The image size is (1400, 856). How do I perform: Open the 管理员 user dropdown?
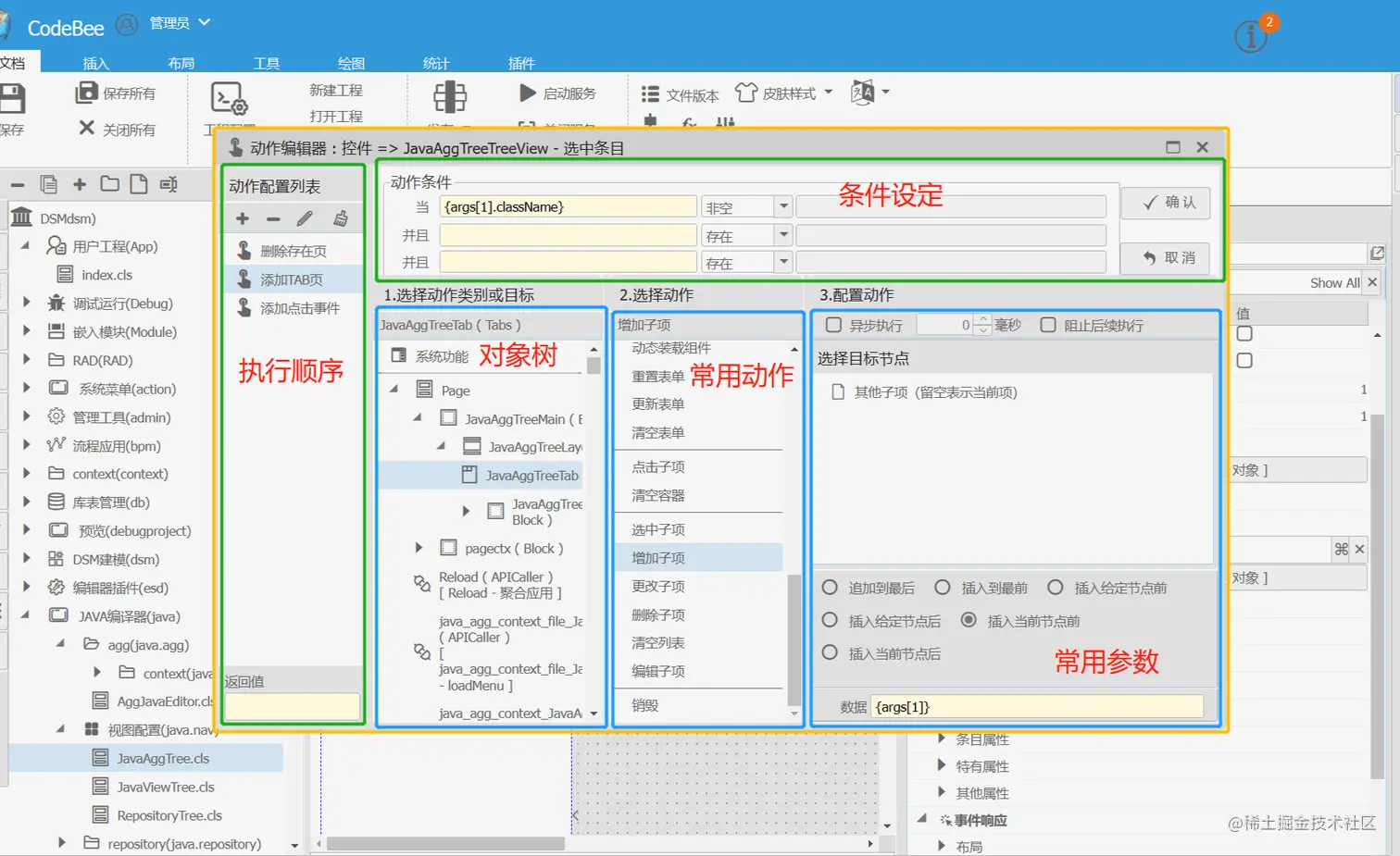[180, 22]
